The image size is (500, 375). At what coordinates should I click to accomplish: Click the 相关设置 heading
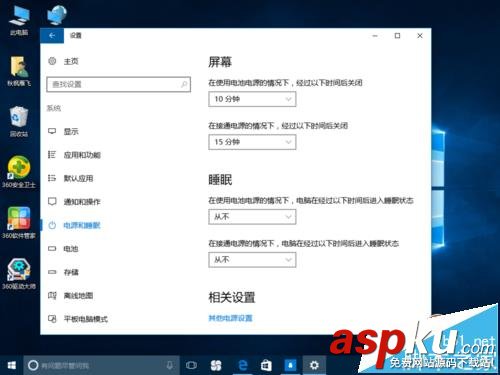pyautogui.click(x=232, y=297)
